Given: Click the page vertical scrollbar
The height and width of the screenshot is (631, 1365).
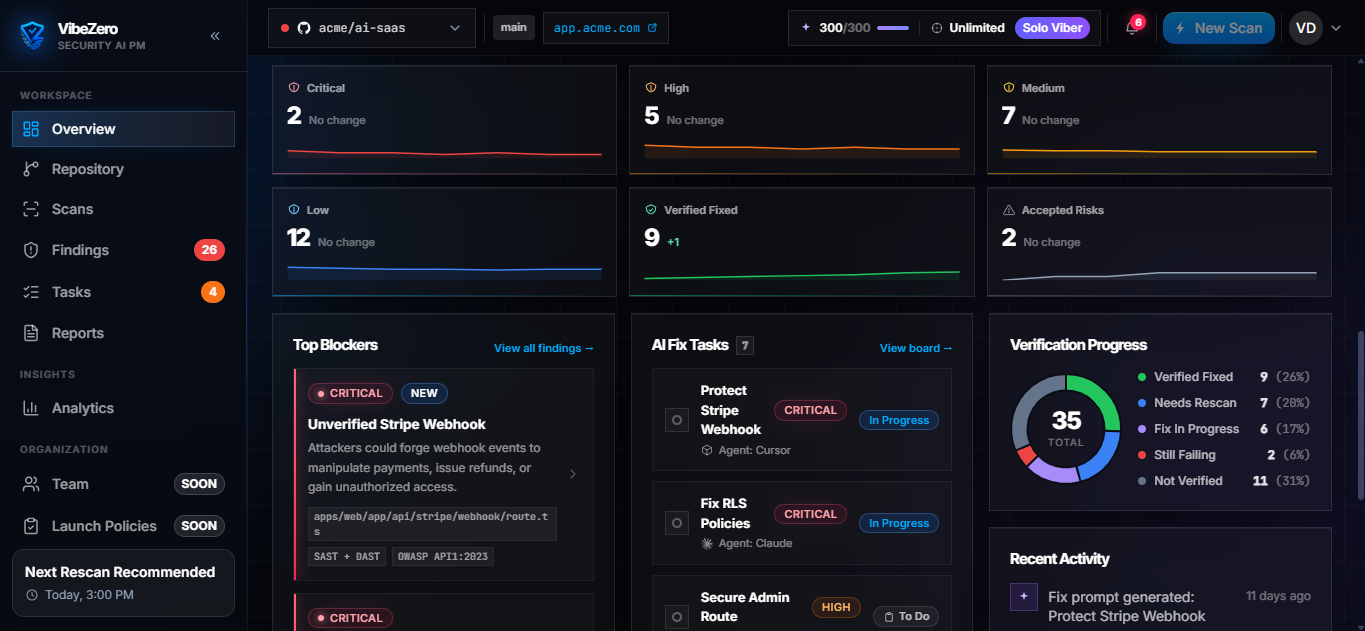Looking at the screenshot, I should point(1359,415).
